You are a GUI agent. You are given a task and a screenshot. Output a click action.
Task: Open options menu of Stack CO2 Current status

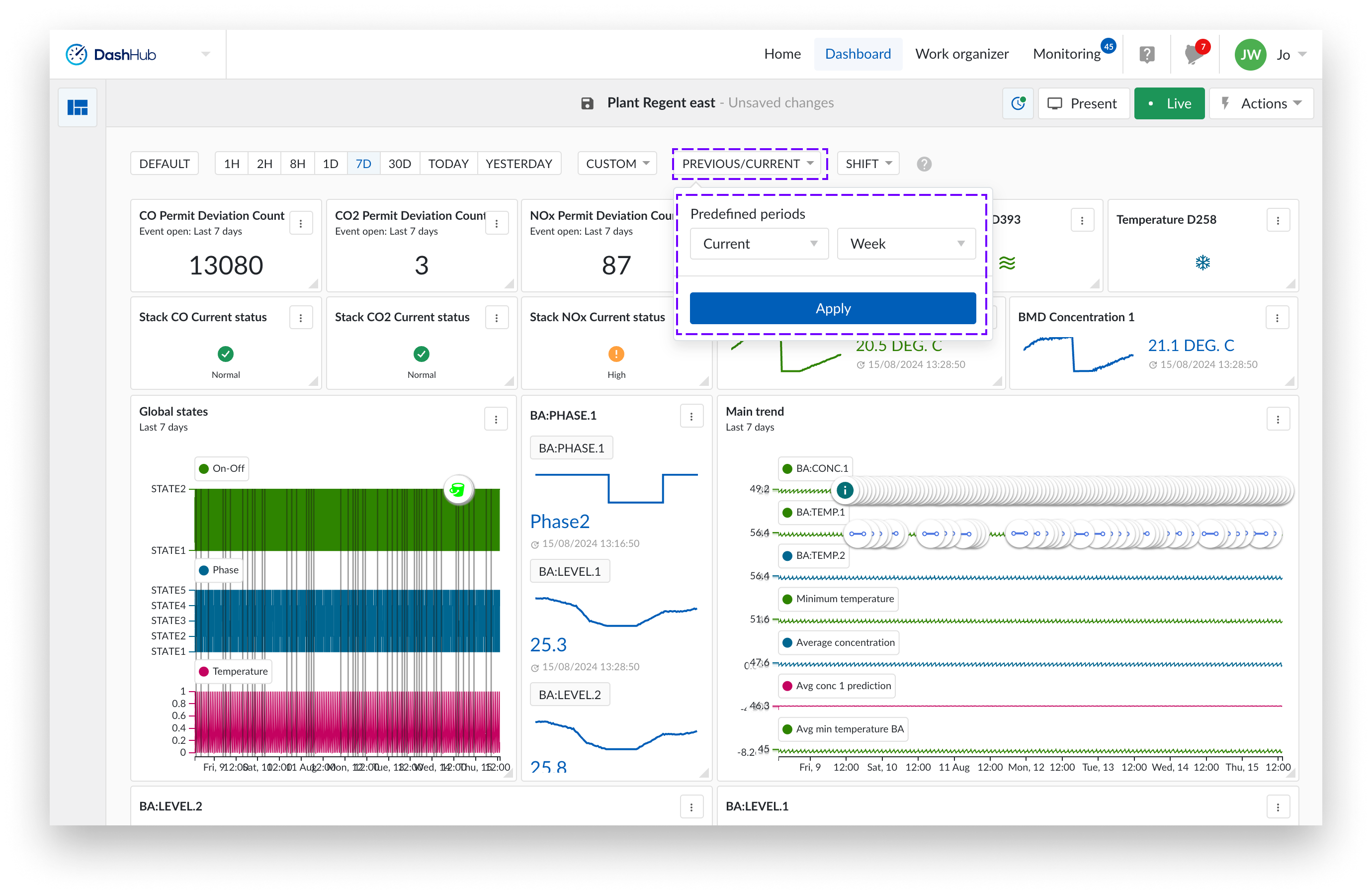pyautogui.click(x=496, y=318)
